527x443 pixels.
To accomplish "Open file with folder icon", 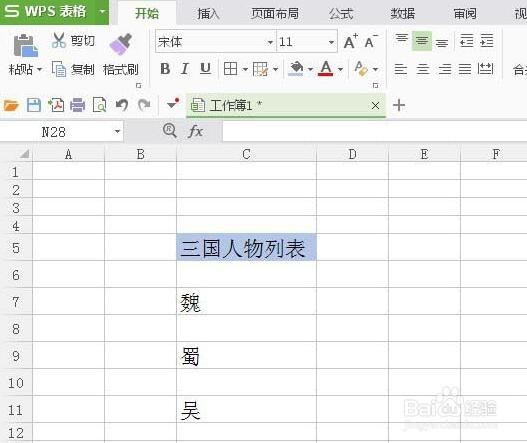I will (x=11, y=105).
